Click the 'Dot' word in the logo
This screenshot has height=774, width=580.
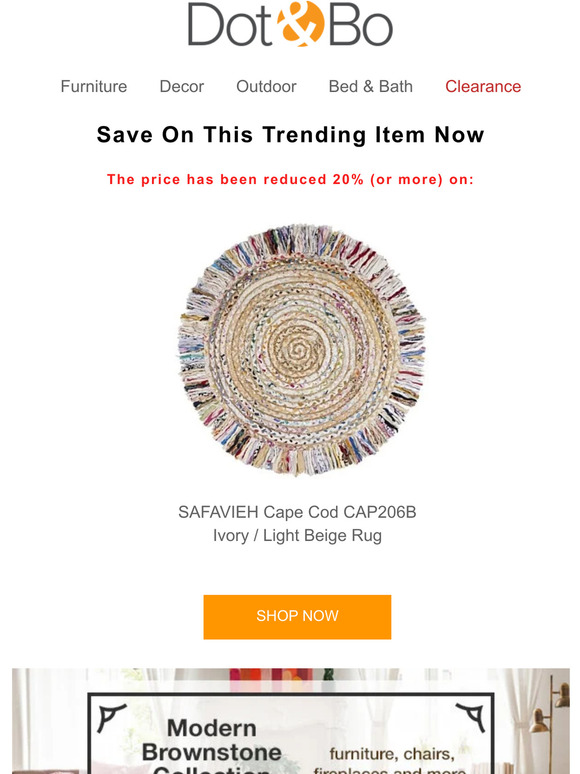point(231,25)
